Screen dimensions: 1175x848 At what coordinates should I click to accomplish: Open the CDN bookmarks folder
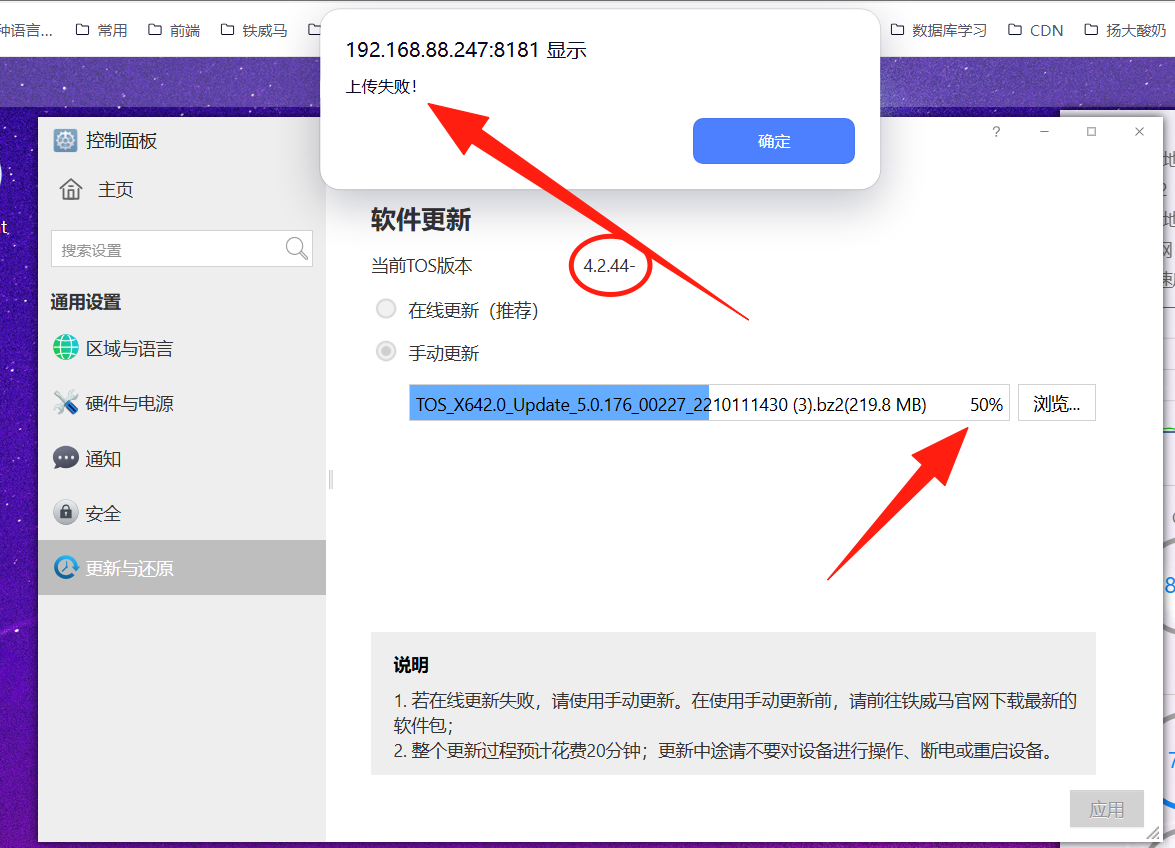pyautogui.click(x=1035, y=30)
